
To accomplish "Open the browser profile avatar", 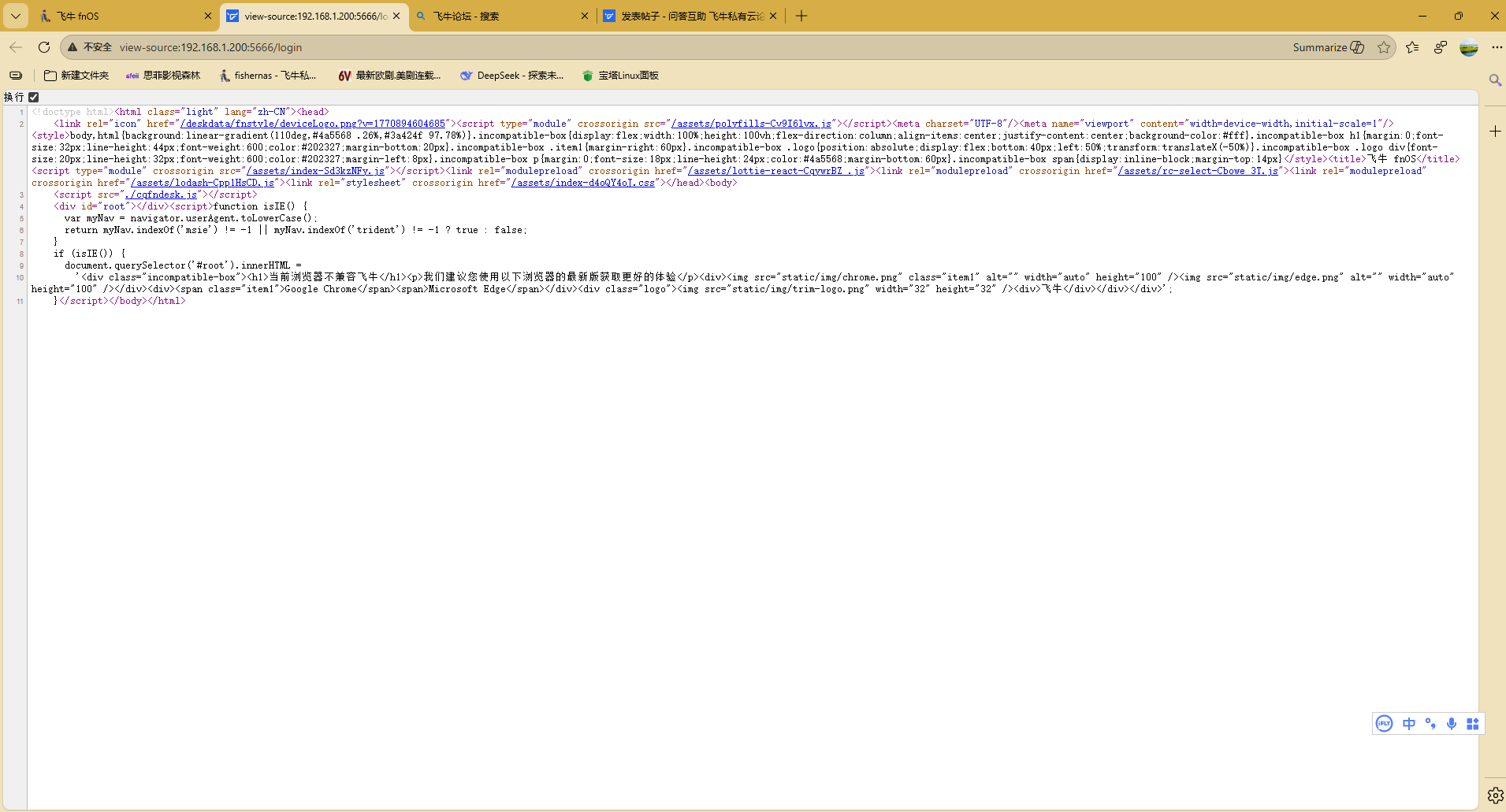I will click(x=1469, y=47).
